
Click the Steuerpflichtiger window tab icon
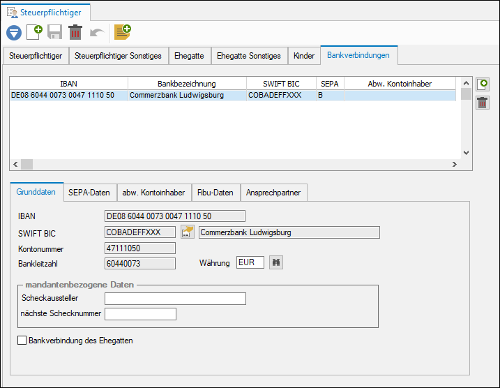(x=12, y=13)
